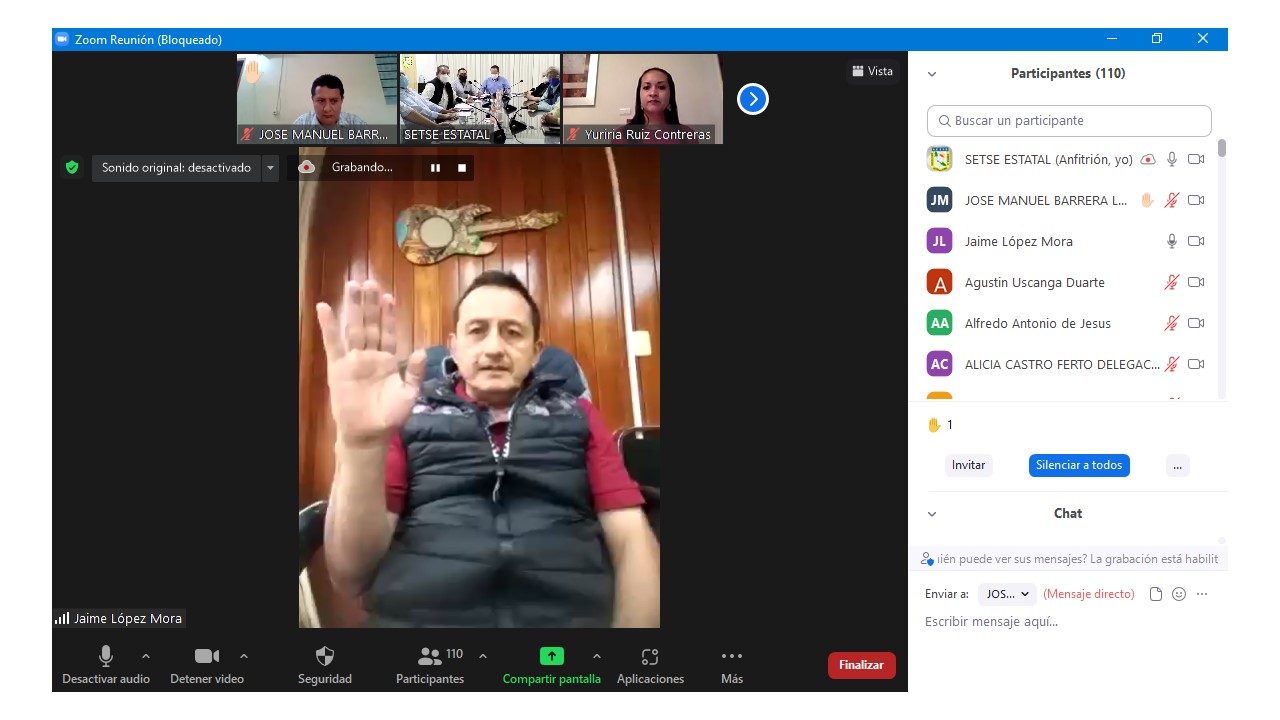Stop the recording
The width and height of the screenshot is (1280, 720).
click(x=462, y=168)
